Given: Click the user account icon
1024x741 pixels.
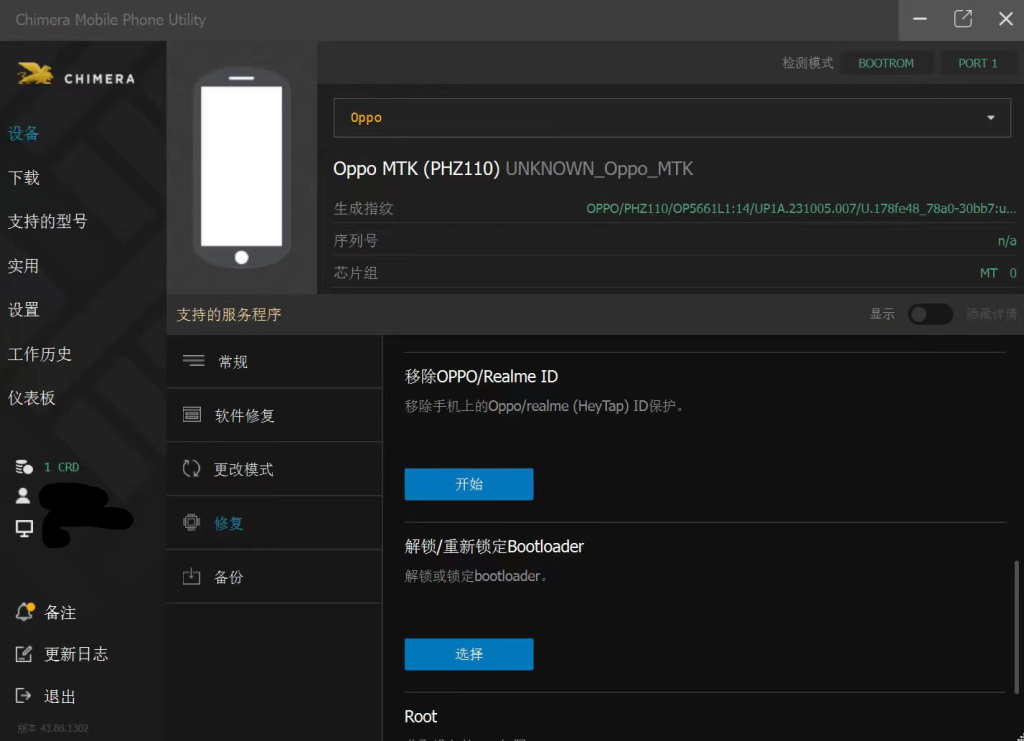Looking at the screenshot, I should click(x=23, y=496).
